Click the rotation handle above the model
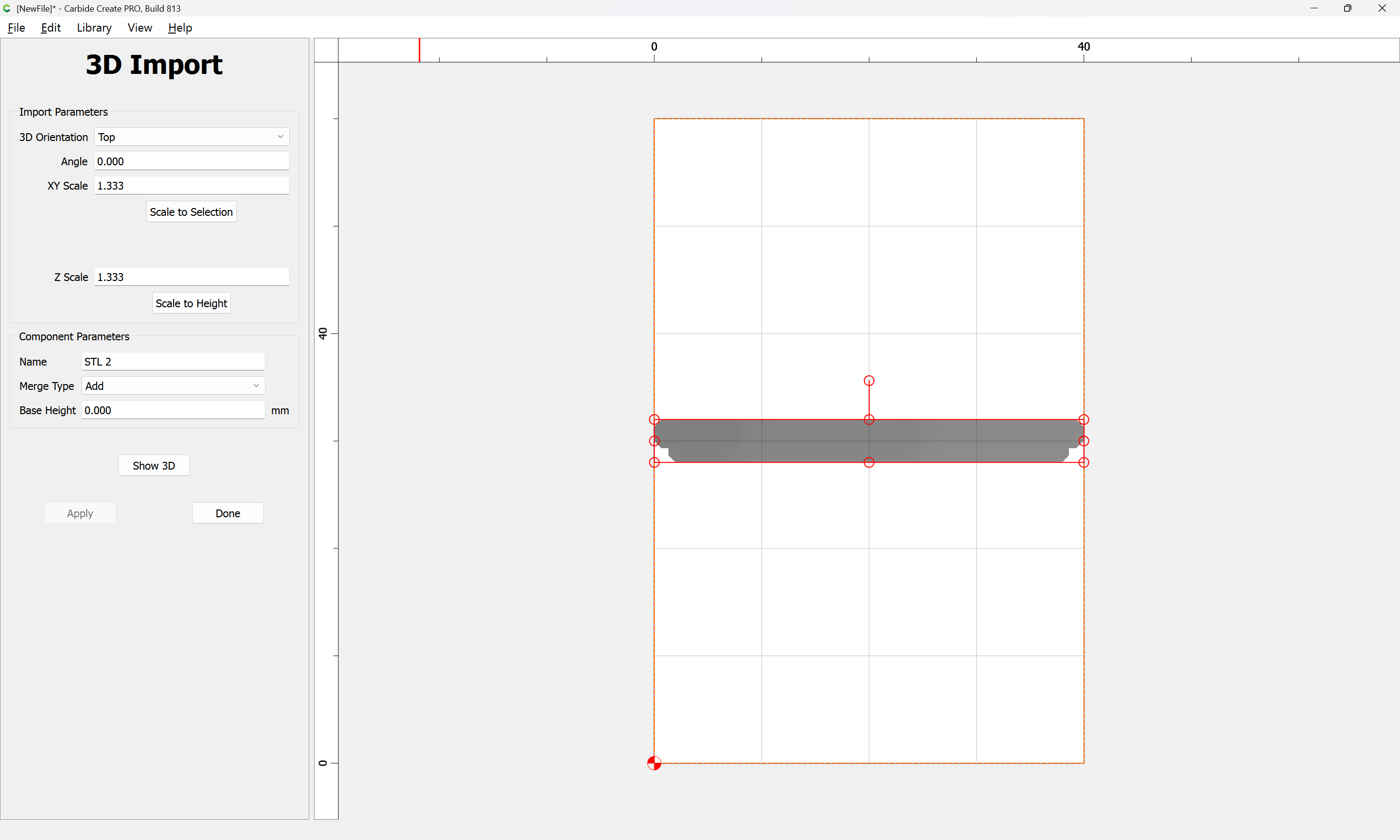Image resolution: width=1400 pixels, height=840 pixels. [869, 381]
